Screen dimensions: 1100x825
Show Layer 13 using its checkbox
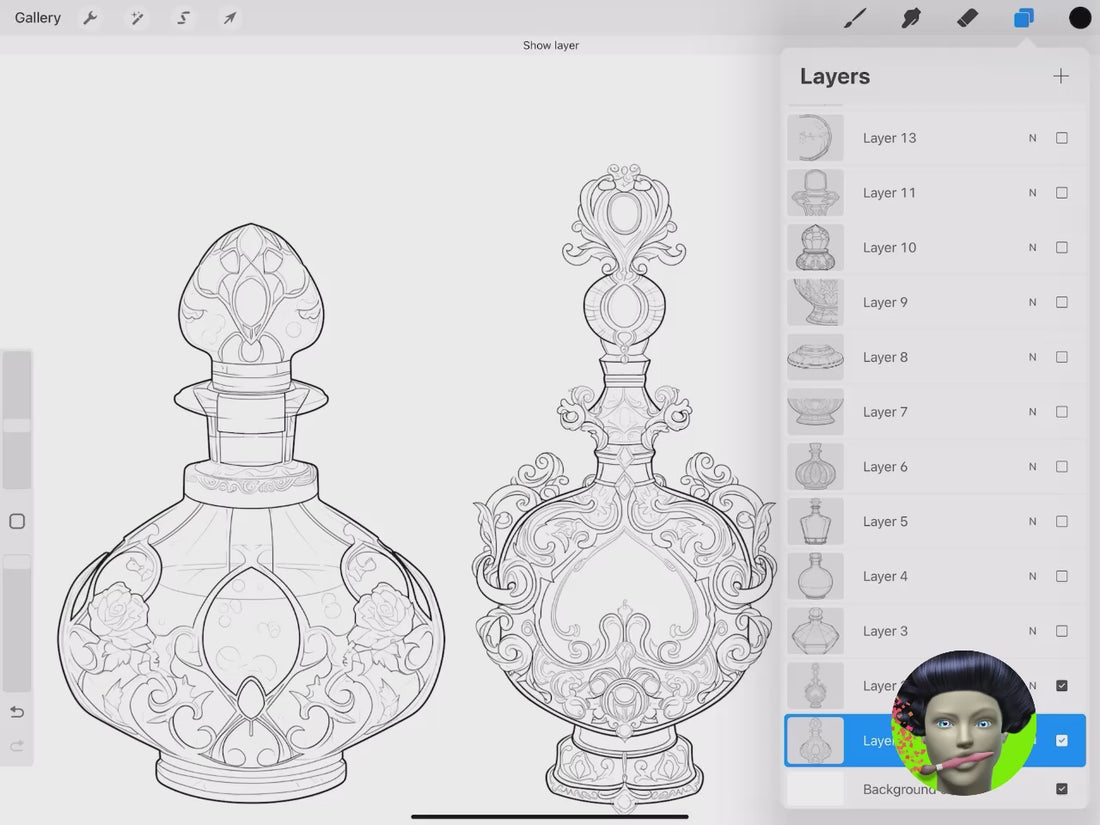[1062, 138]
